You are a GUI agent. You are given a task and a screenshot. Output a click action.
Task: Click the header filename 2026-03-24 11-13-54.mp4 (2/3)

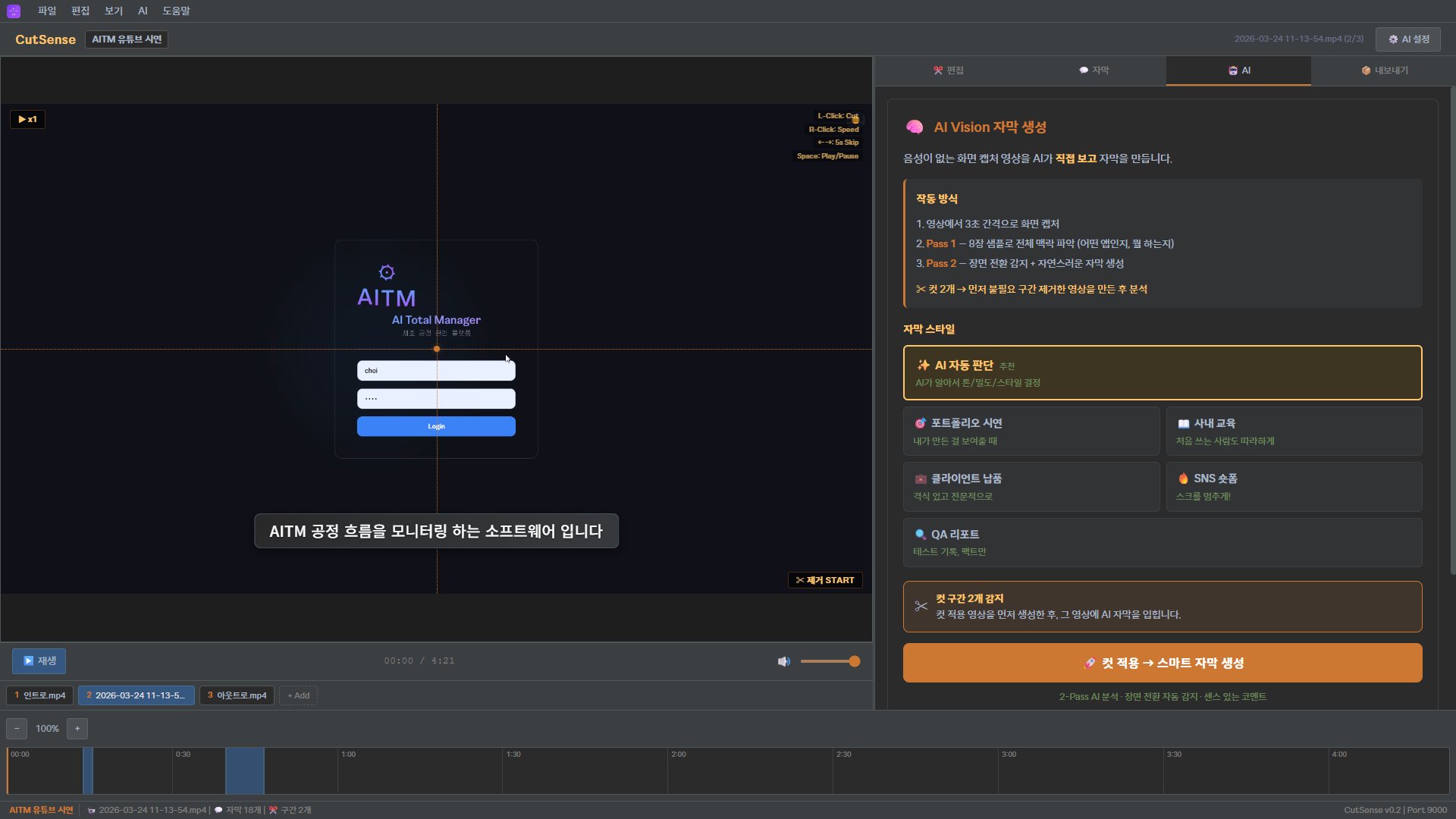[x=1298, y=39]
